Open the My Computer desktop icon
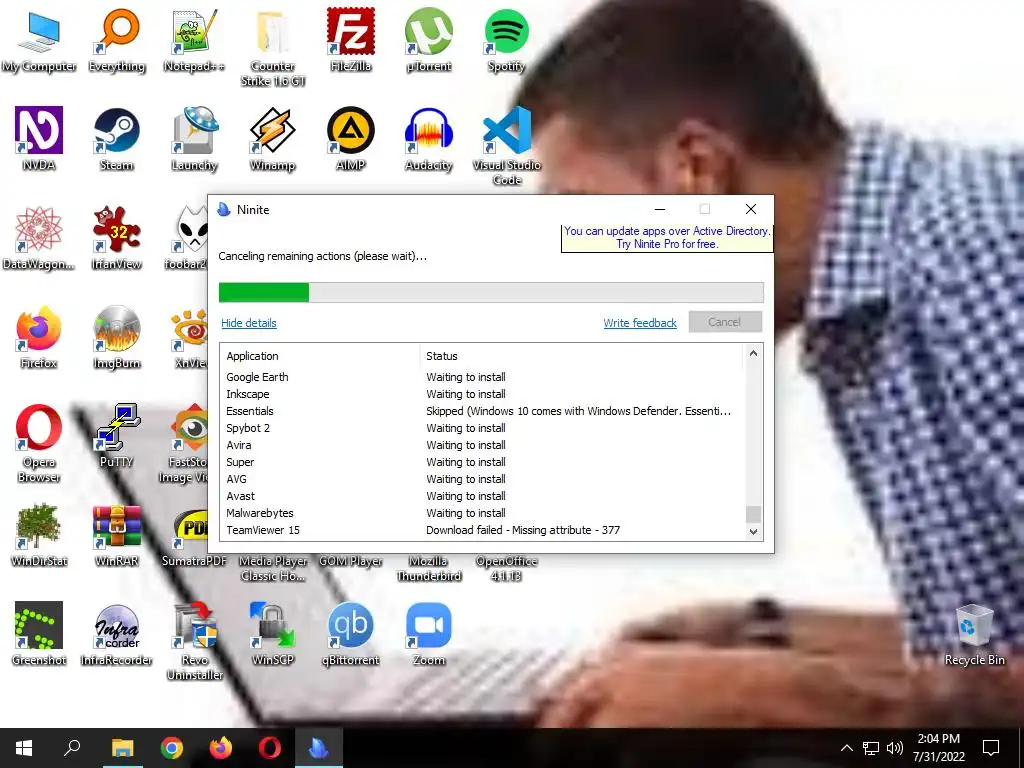This screenshot has height=768, width=1024. click(39, 40)
